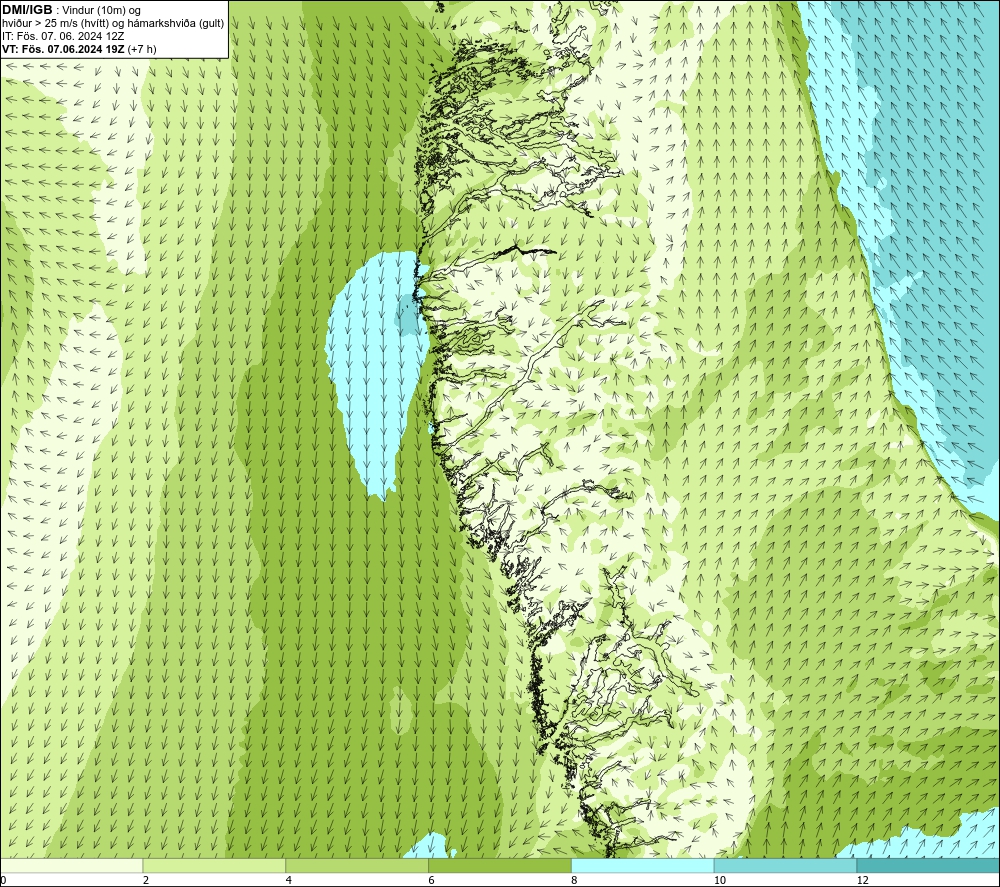Click the "Vindur (10m) og" header text

[x=101, y=10]
